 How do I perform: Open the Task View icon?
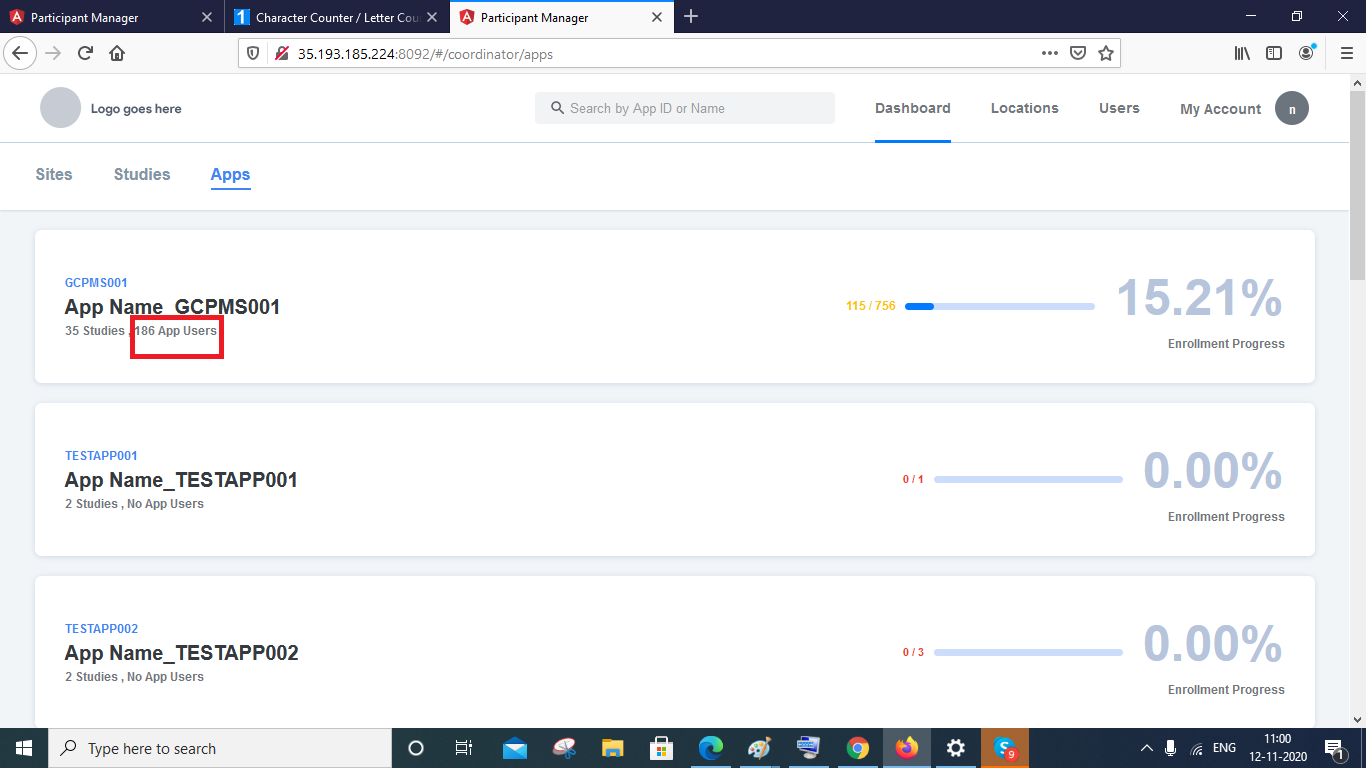[464, 748]
